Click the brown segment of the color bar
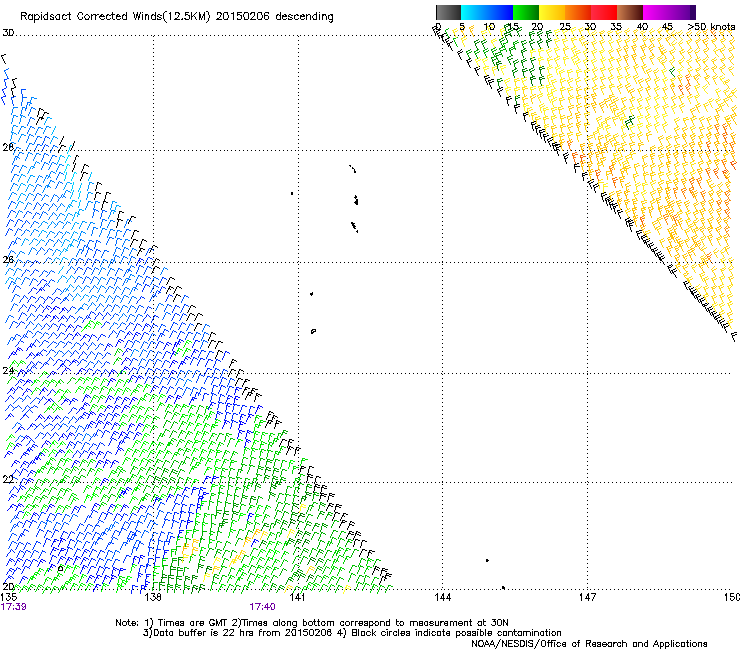 click(630, 12)
